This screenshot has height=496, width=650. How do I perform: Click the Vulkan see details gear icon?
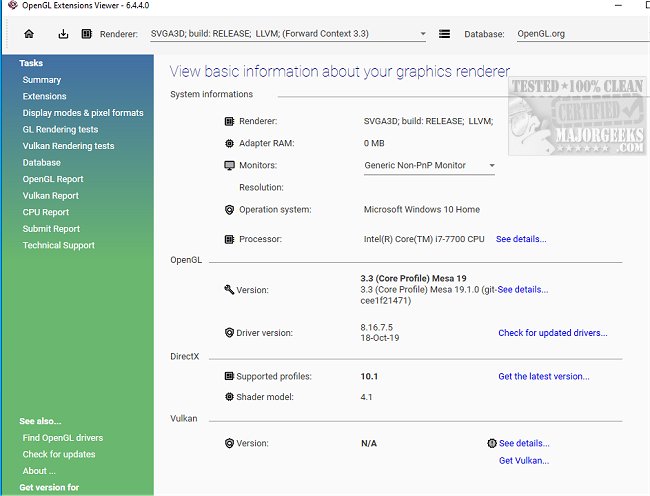(x=491, y=443)
